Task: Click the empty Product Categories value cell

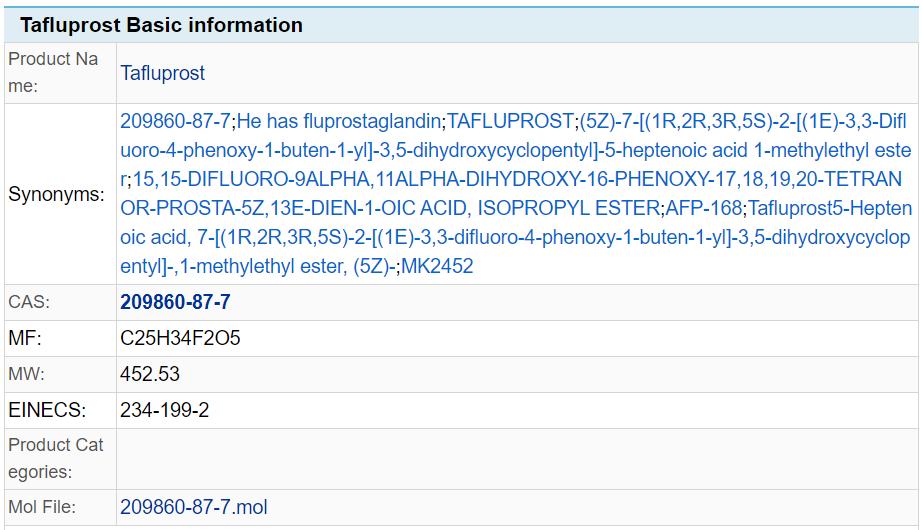Action: [515, 457]
